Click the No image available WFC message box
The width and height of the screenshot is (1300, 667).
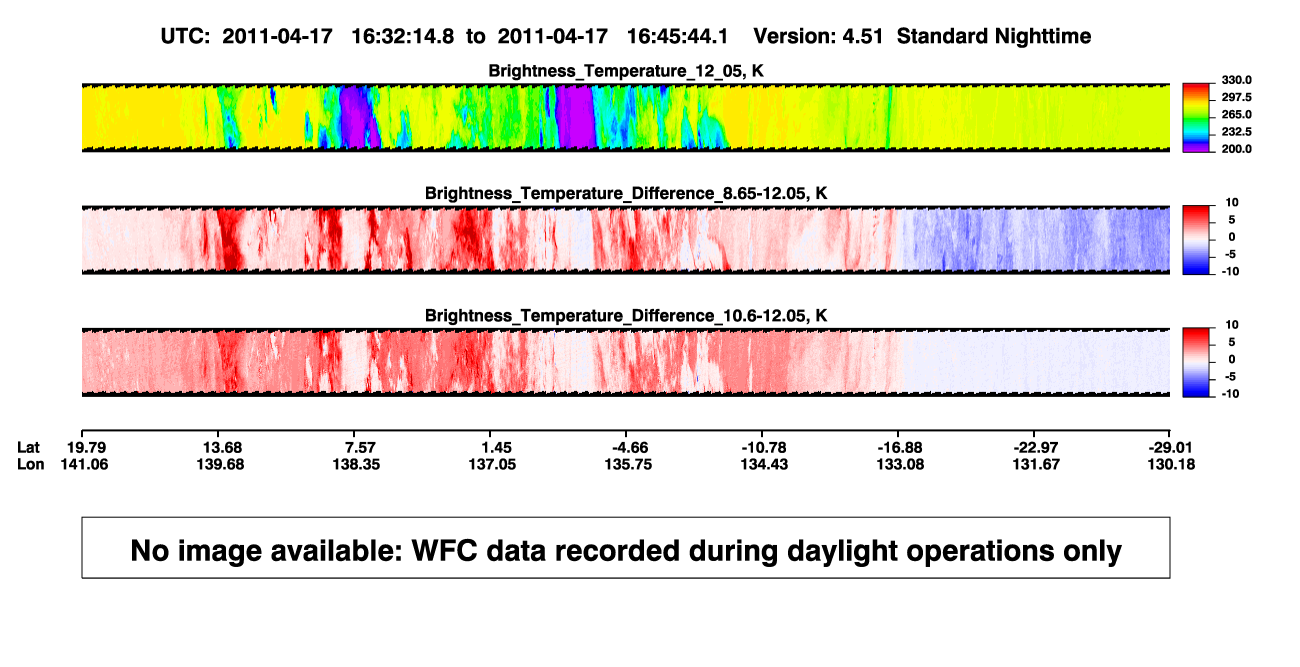pos(626,547)
